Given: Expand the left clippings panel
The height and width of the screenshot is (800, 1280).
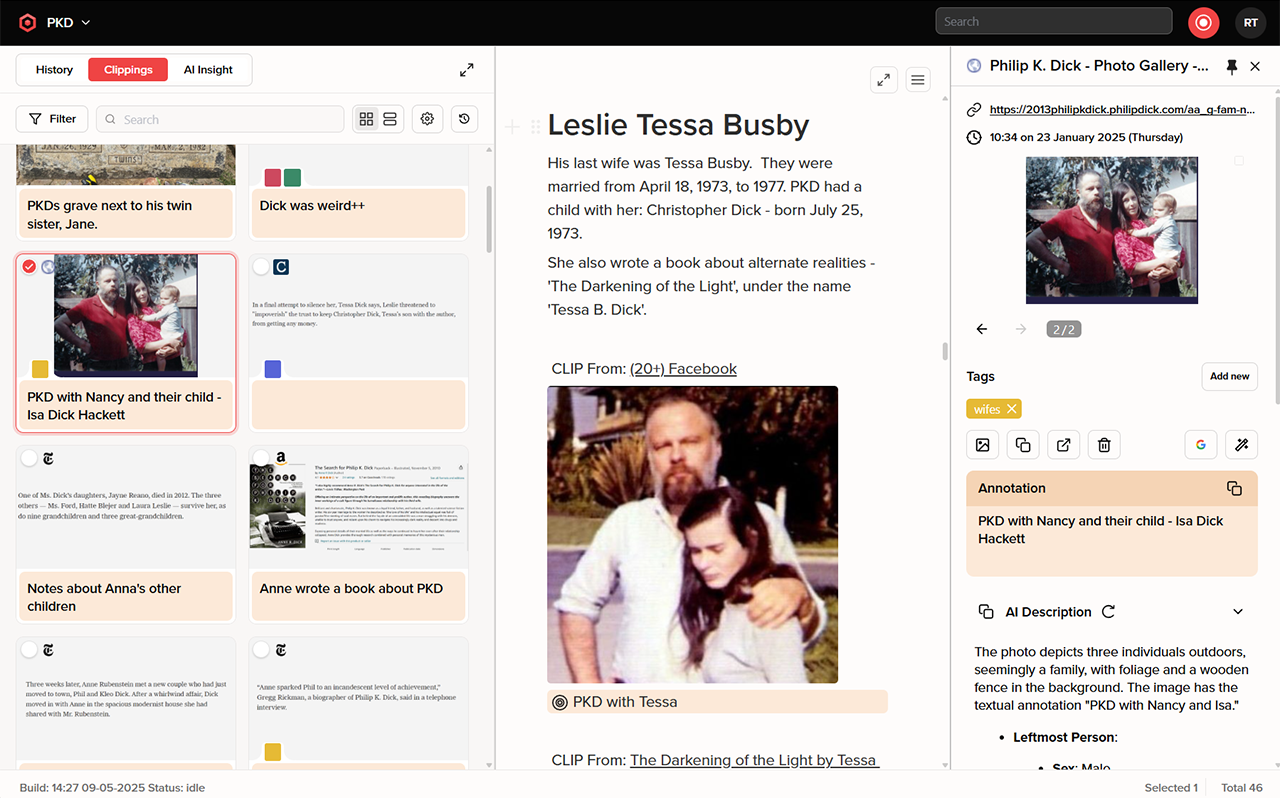Looking at the screenshot, I should pos(467,70).
